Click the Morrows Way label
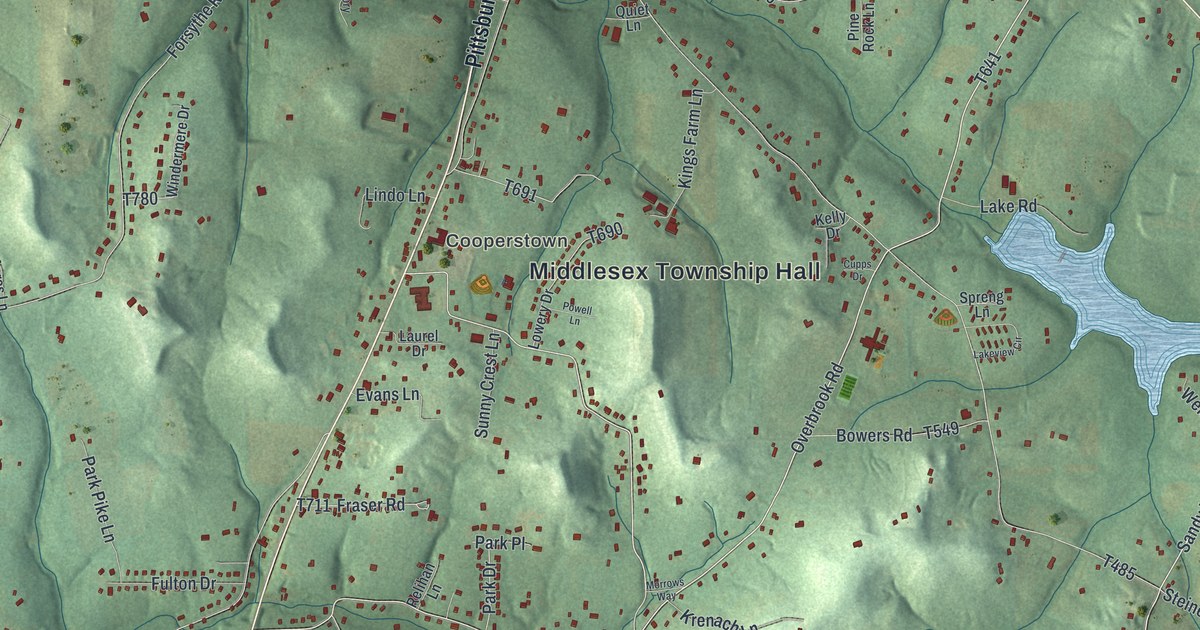 click(664, 589)
